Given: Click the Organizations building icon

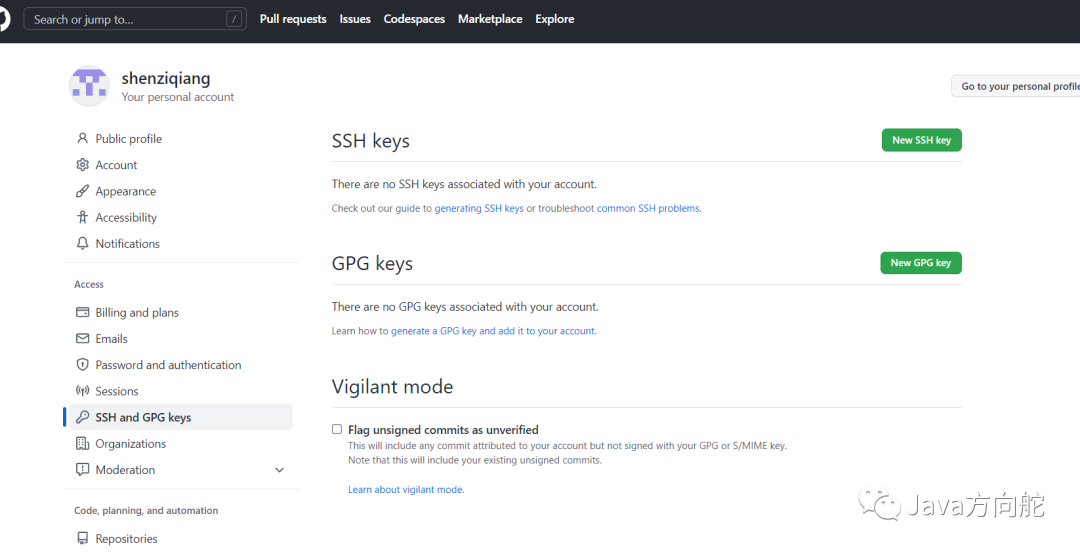Looking at the screenshot, I should (83, 443).
